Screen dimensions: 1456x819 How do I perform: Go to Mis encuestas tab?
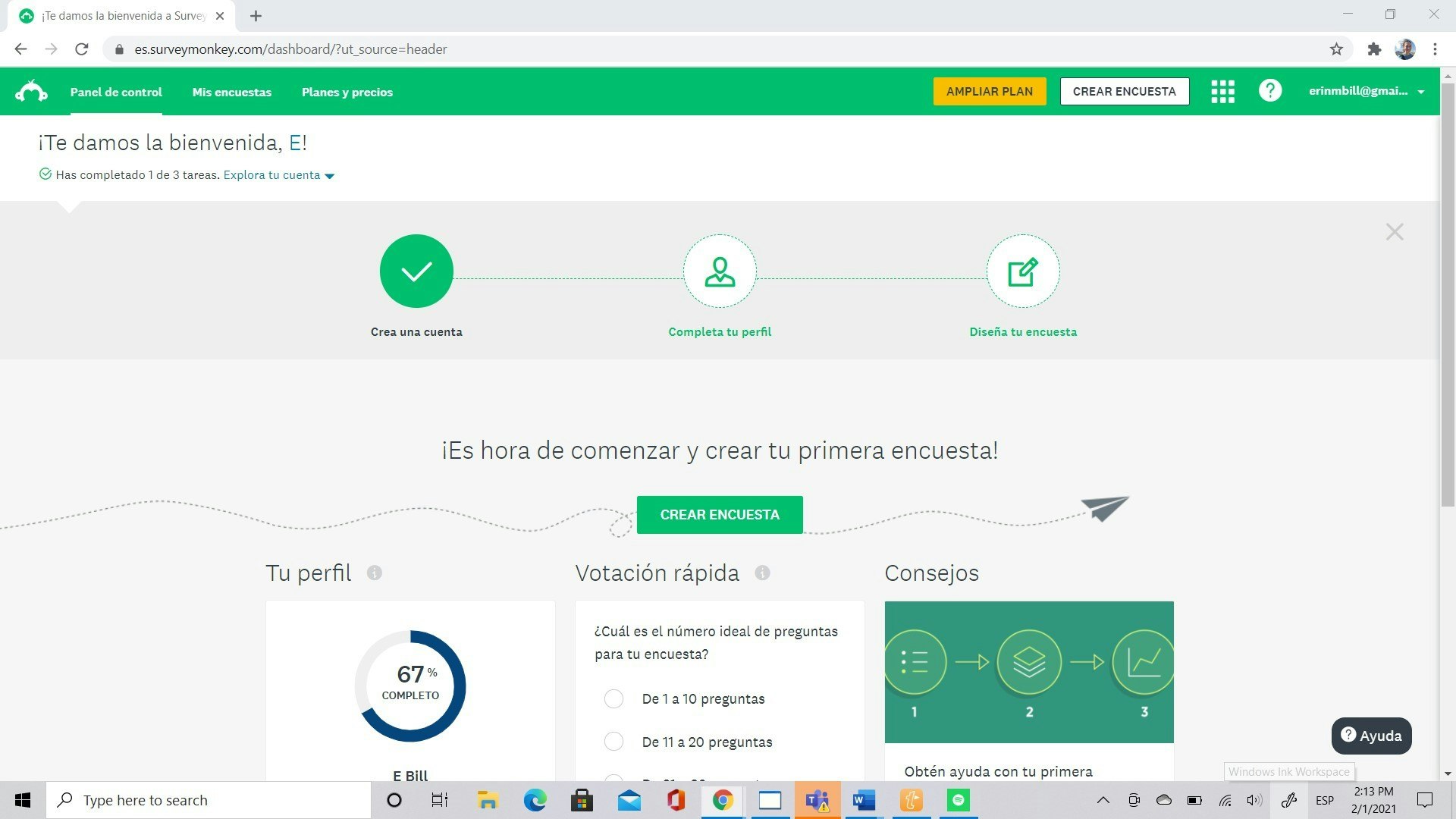(231, 92)
